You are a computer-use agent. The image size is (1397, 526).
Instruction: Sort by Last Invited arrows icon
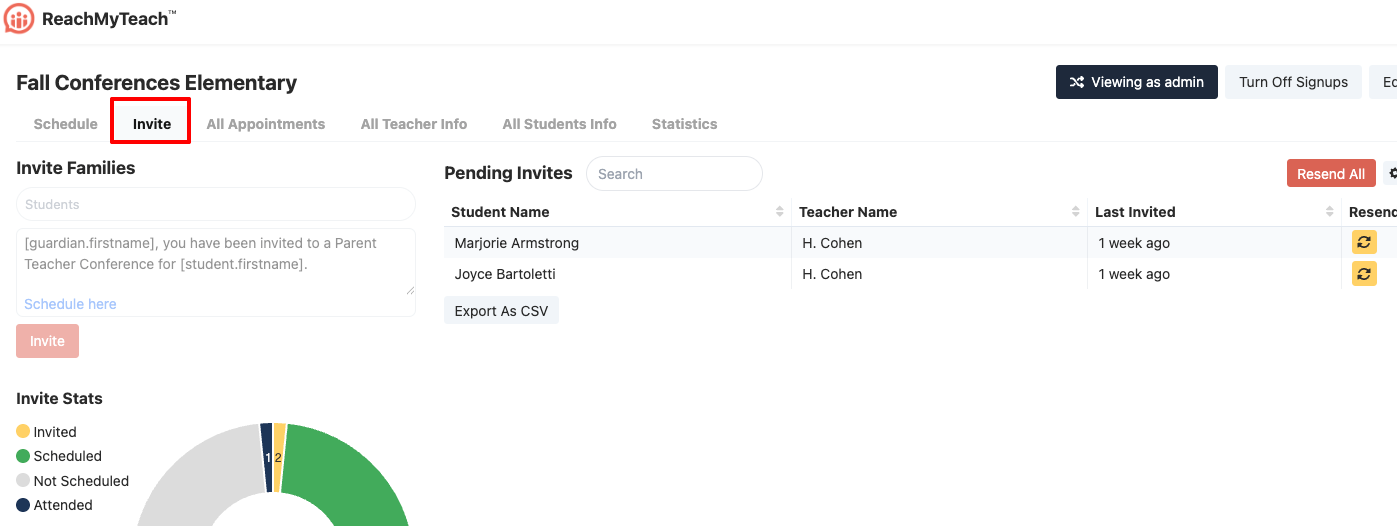tap(1329, 212)
